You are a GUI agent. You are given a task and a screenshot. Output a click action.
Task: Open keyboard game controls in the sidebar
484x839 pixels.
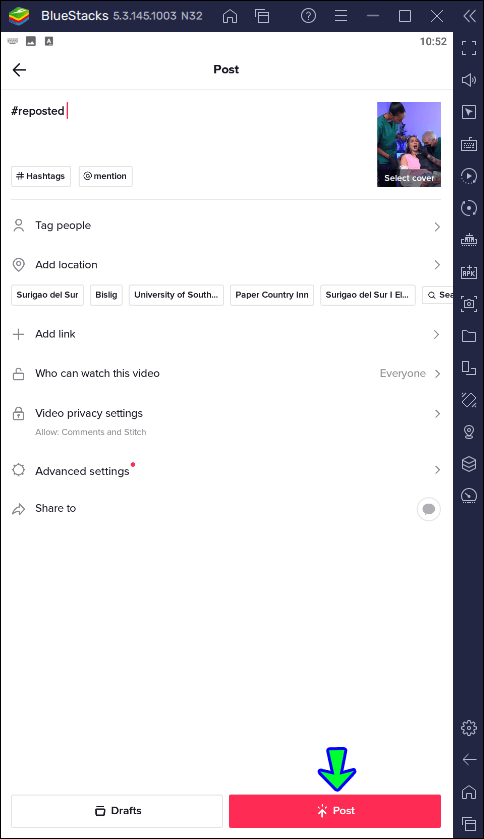click(469, 144)
